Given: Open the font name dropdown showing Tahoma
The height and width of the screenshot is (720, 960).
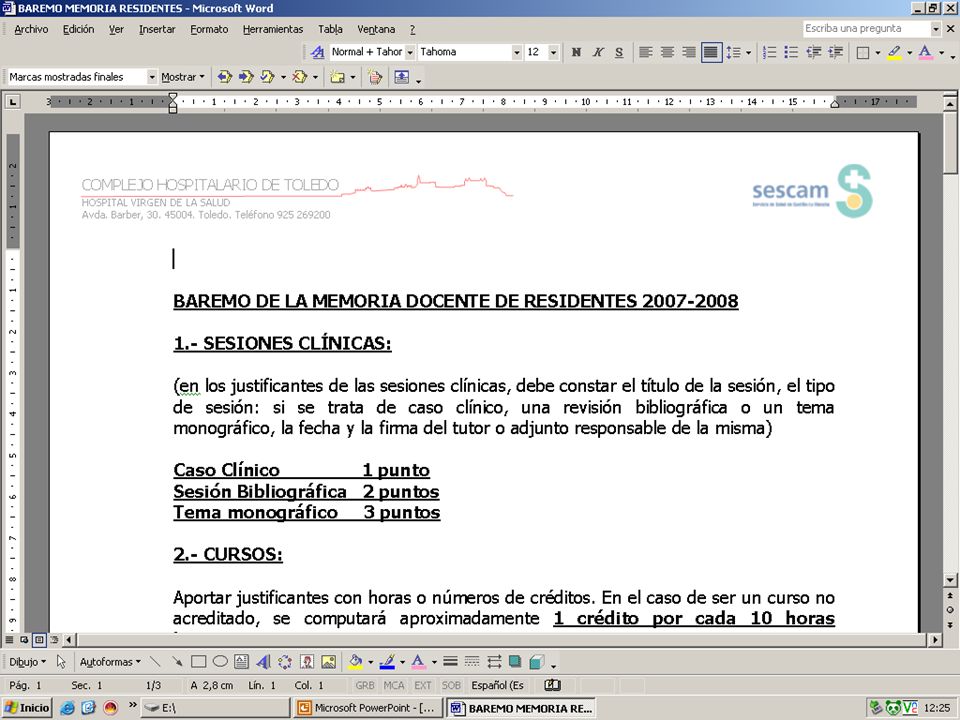Looking at the screenshot, I should click(516, 53).
